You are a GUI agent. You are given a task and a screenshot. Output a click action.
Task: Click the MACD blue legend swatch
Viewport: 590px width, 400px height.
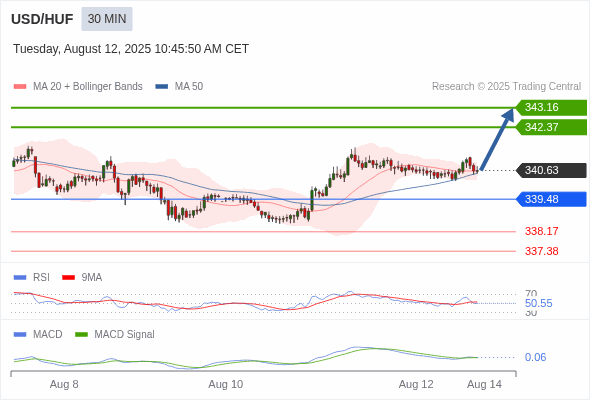pyautogui.click(x=20, y=335)
